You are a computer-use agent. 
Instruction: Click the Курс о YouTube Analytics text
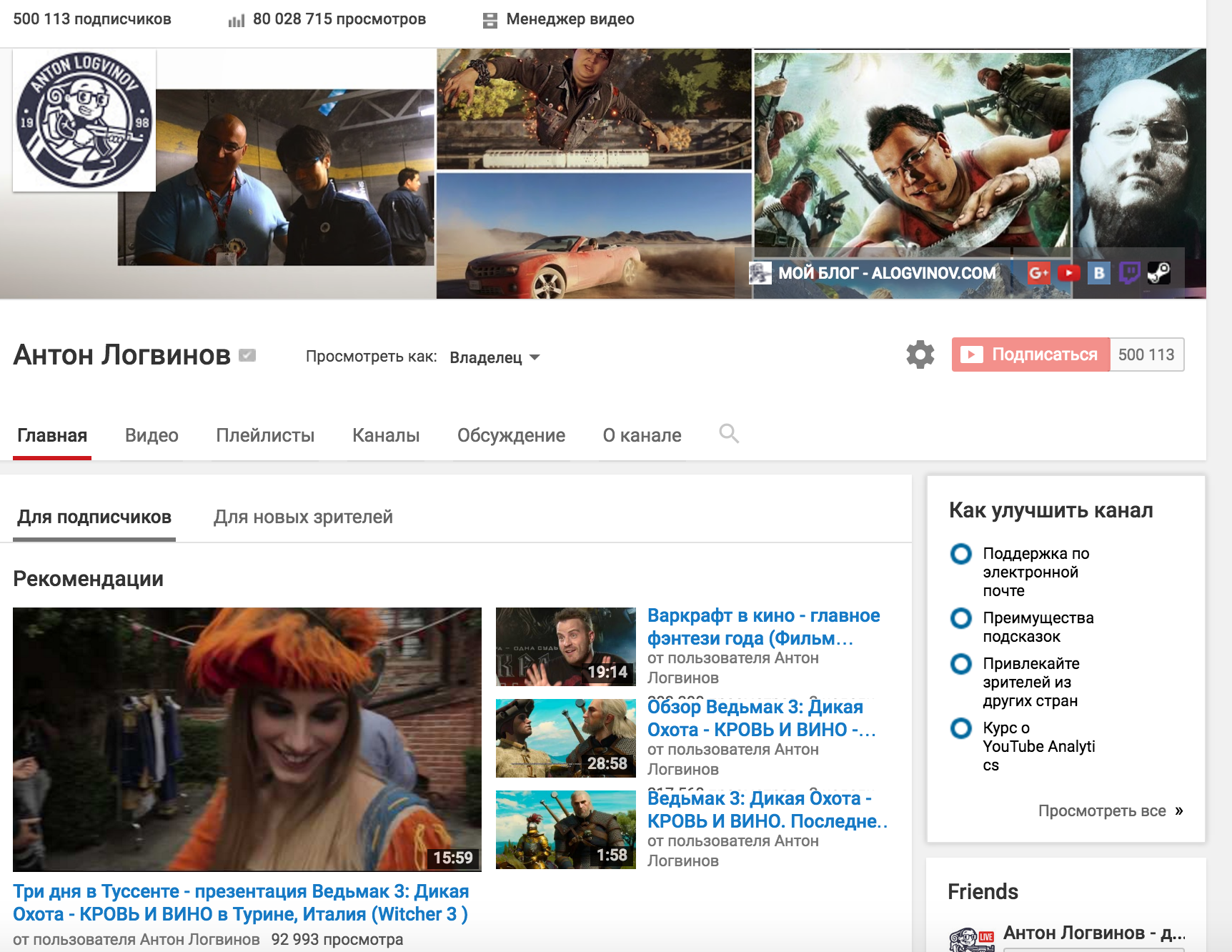point(1039,746)
